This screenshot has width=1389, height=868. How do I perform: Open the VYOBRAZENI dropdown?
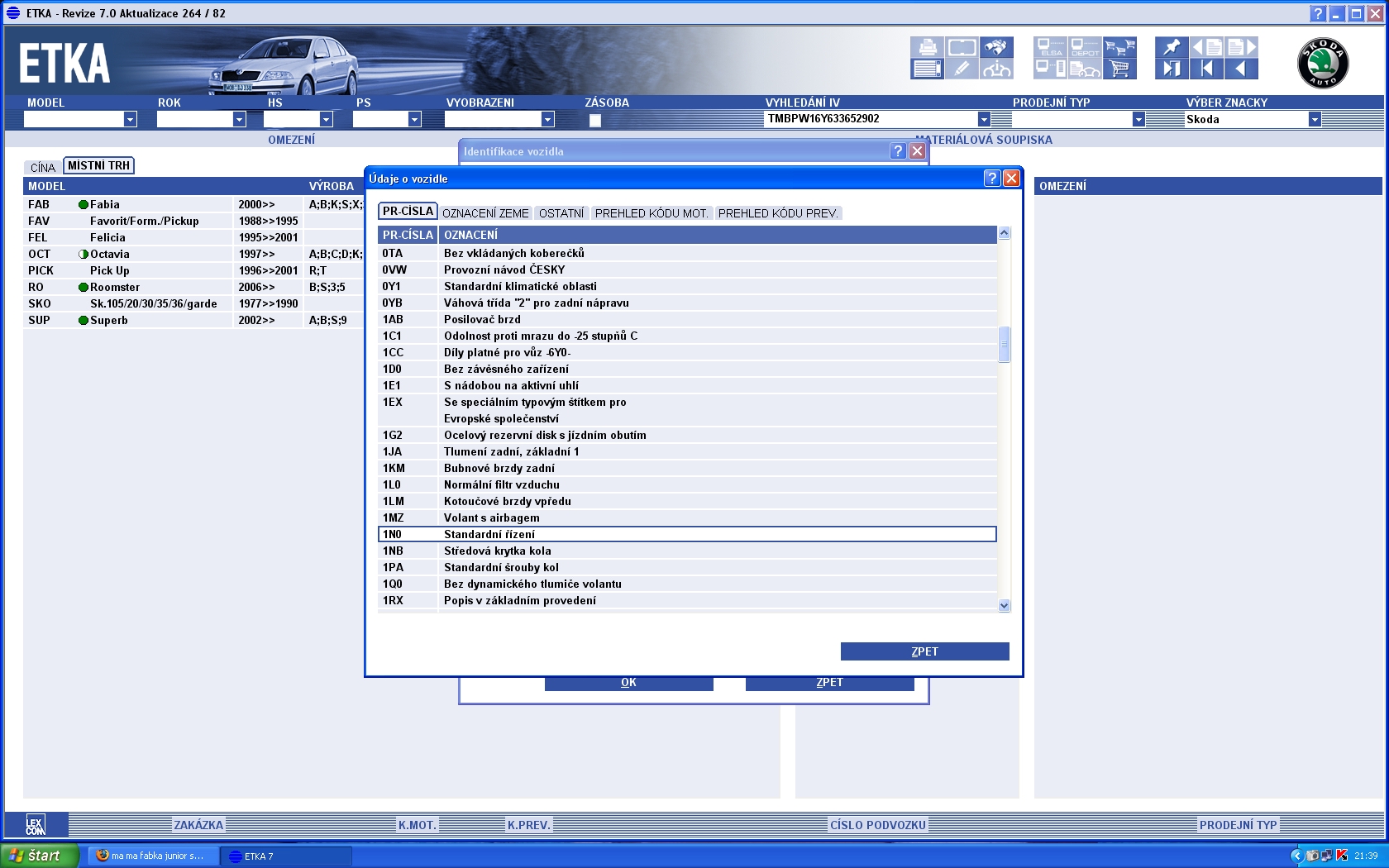coord(547,119)
